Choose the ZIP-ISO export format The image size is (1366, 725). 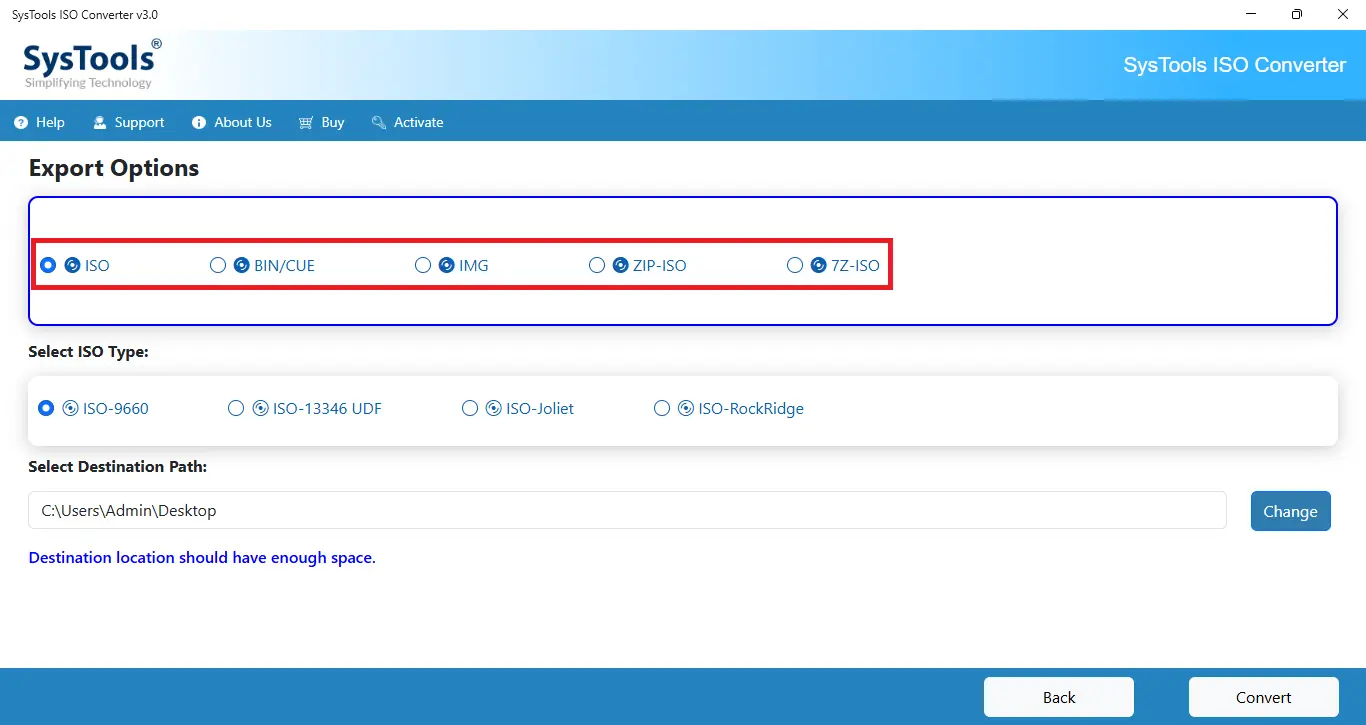[x=597, y=265]
